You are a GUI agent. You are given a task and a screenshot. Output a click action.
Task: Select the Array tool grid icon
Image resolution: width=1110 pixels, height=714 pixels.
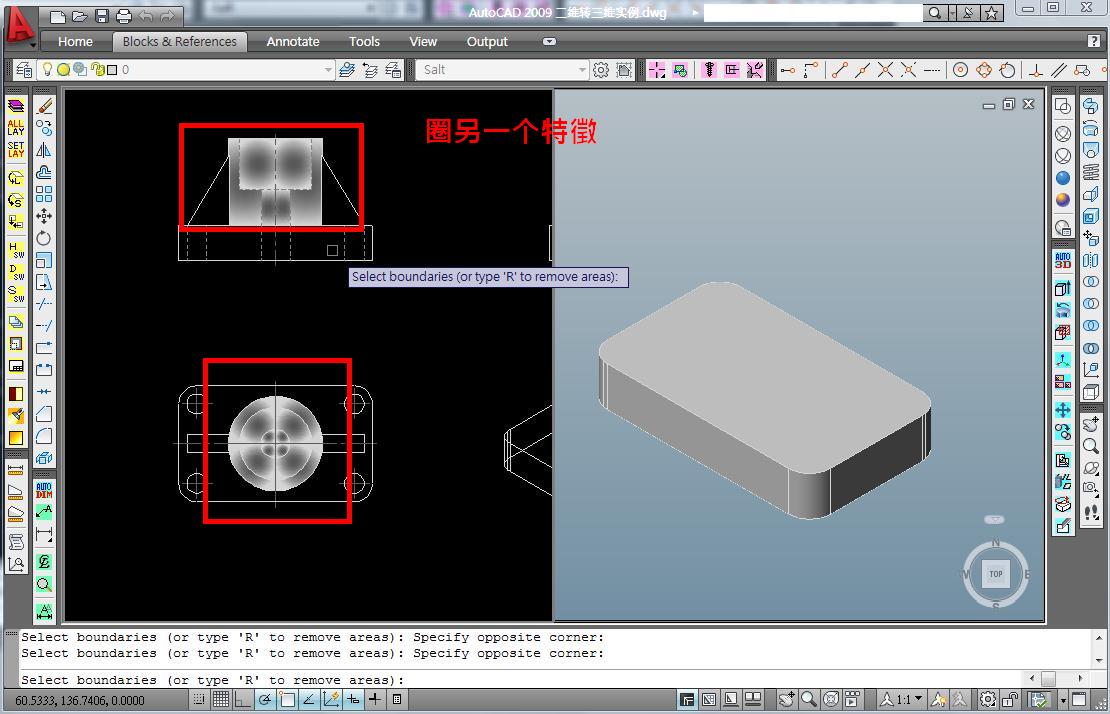[44, 194]
